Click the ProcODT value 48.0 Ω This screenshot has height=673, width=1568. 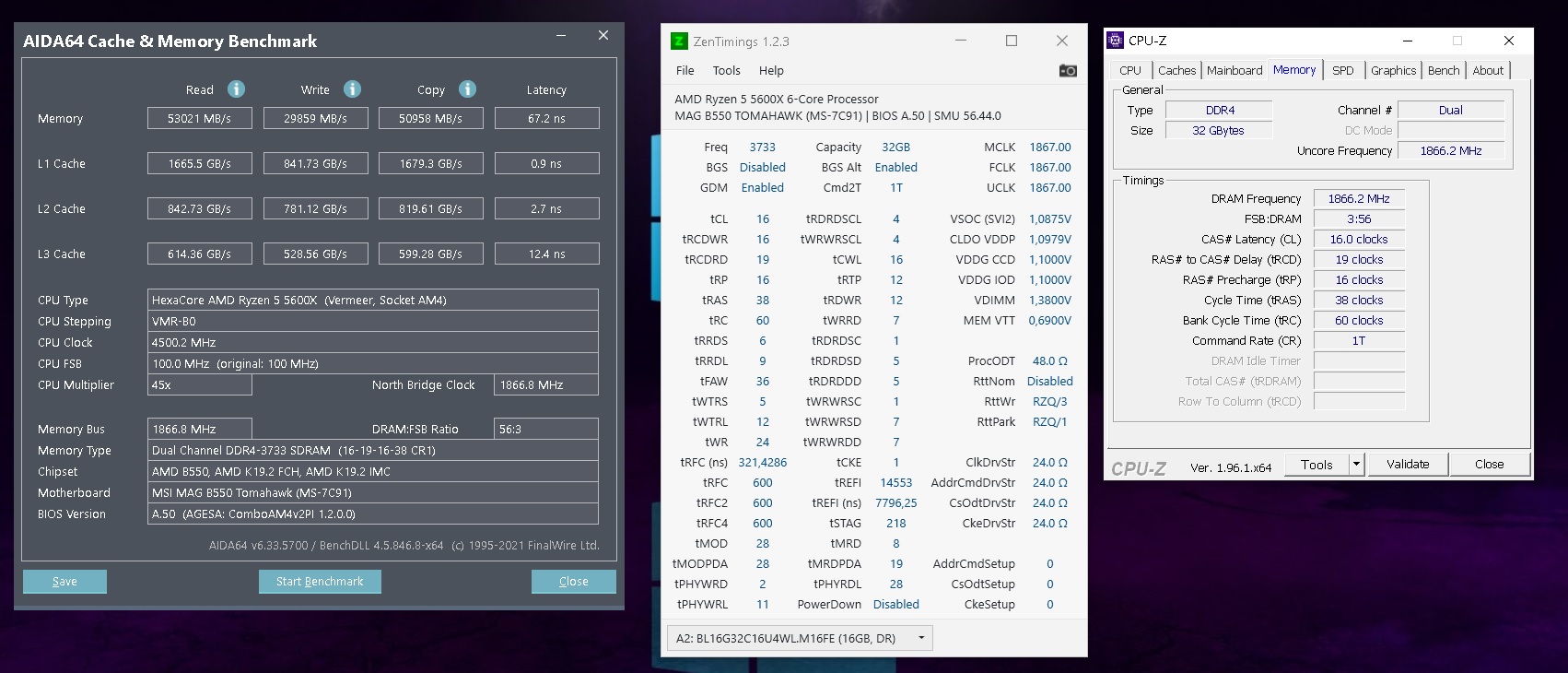pyautogui.click(x=1050, y=360)
